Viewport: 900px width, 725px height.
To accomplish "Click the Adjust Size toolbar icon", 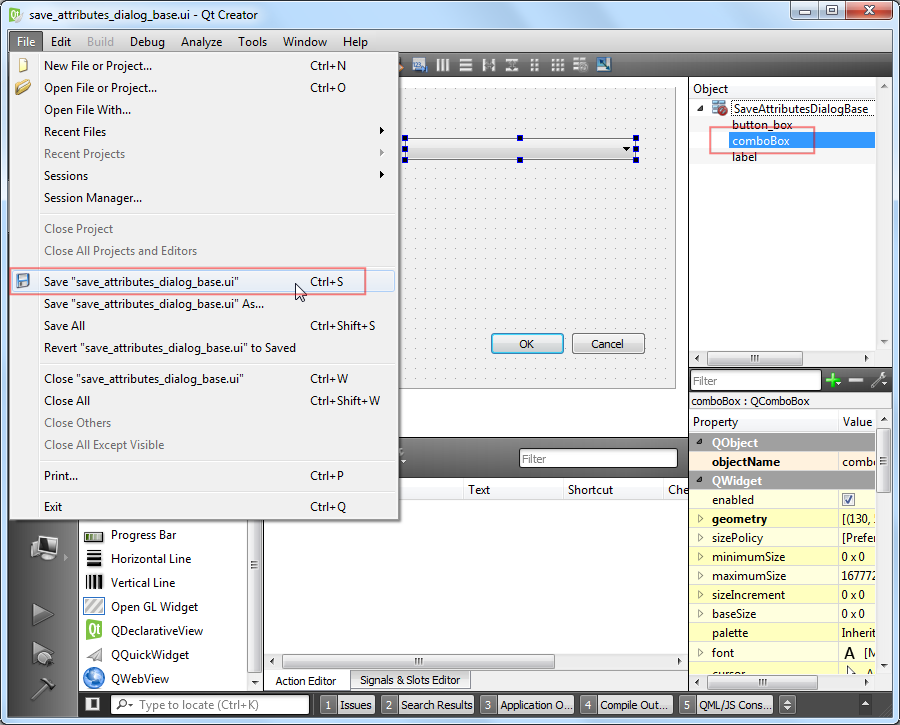I will (603, 65).
